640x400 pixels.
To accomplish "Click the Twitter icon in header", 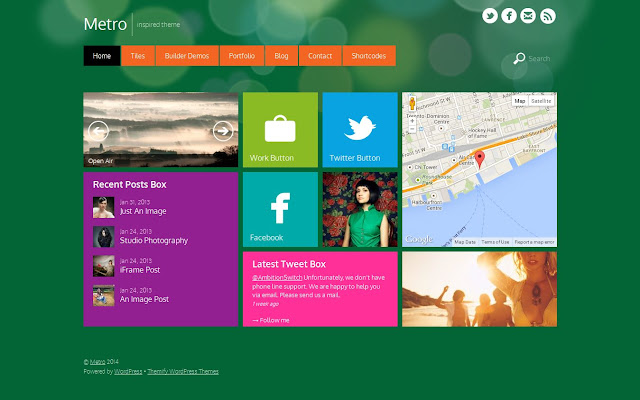I will (x=490, y=15).
